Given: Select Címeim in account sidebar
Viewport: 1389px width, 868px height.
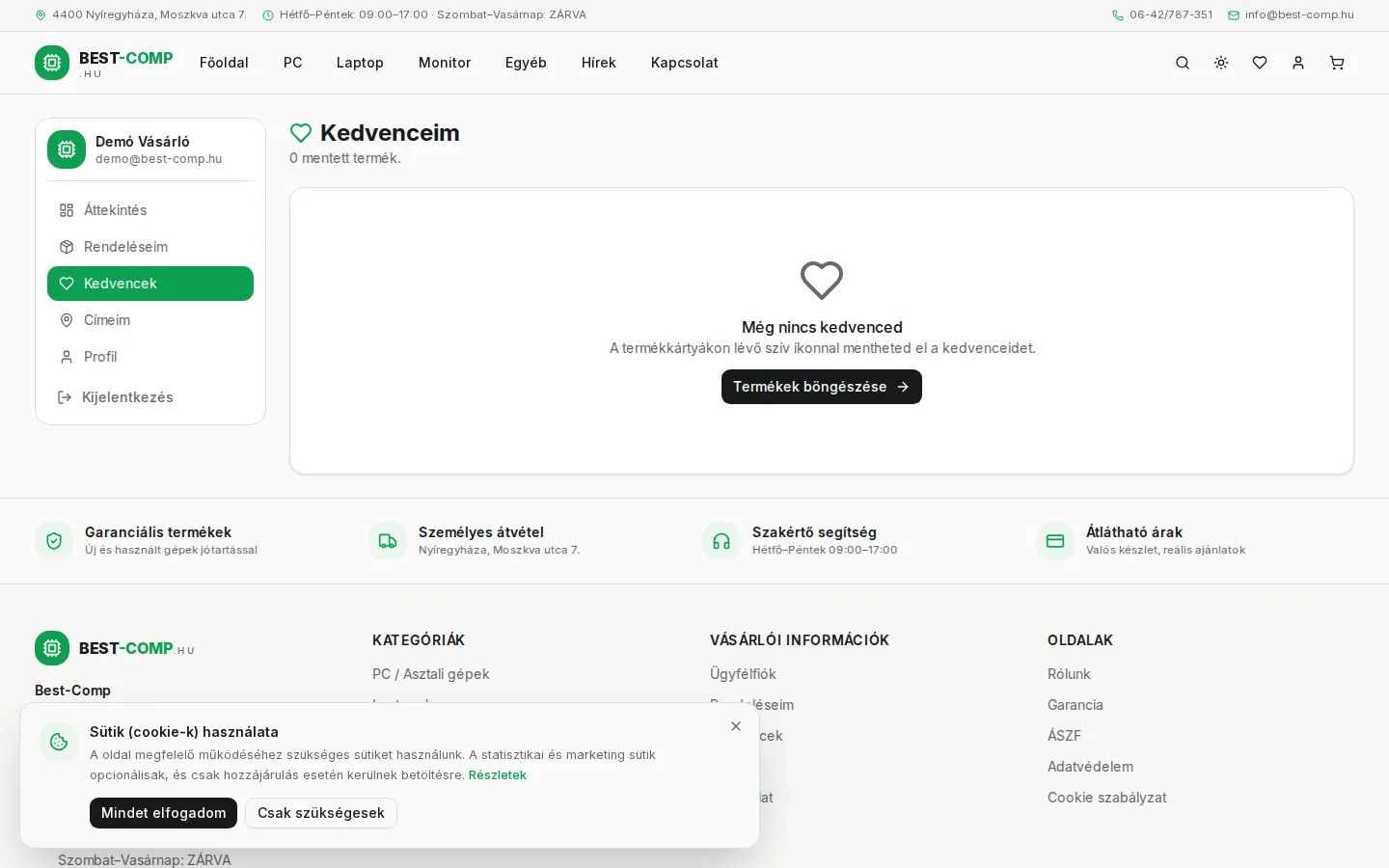Looking at the screenshot, I should pos(150,320).
